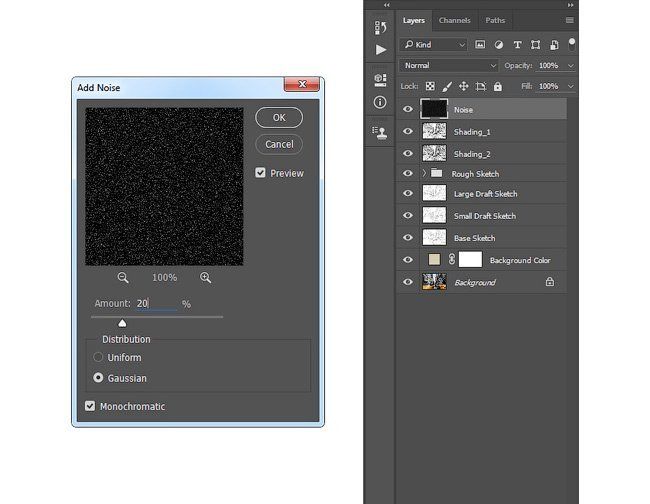Click the Background layer lock icon
Image resolution: width=650 pixels, height=504 pixels.
click(x=550, y=282)
